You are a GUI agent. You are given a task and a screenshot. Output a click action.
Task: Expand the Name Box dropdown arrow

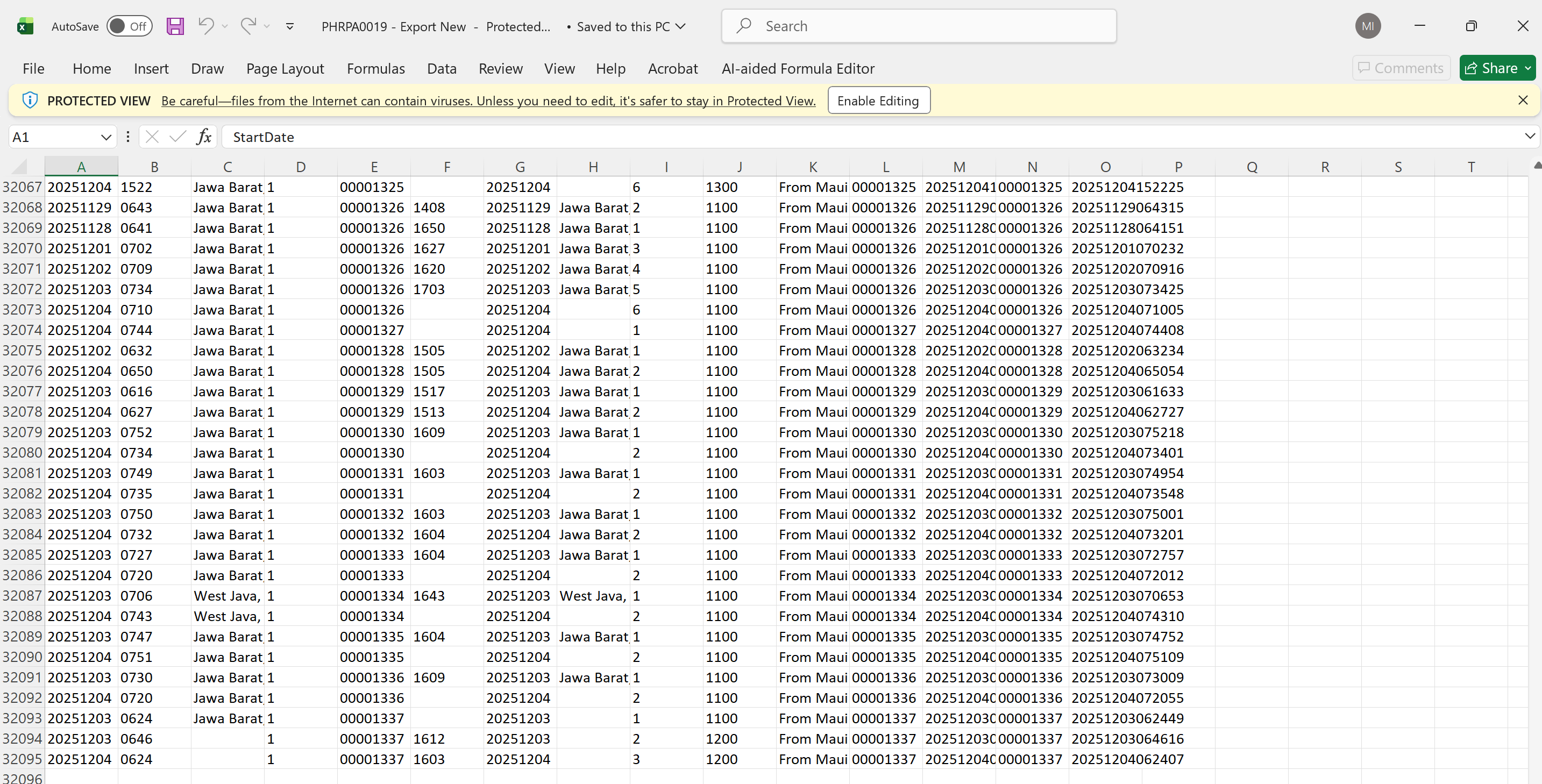coord(106,137)
